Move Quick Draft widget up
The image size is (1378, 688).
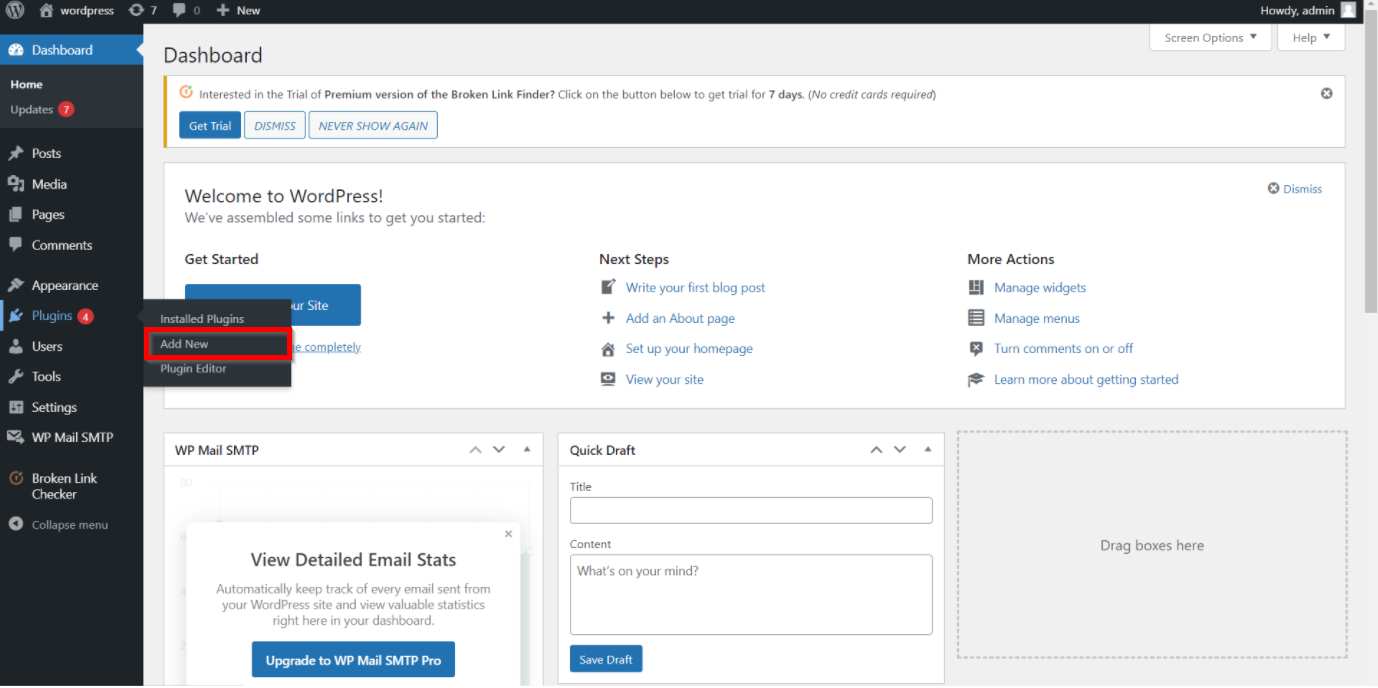coord(876,450)
